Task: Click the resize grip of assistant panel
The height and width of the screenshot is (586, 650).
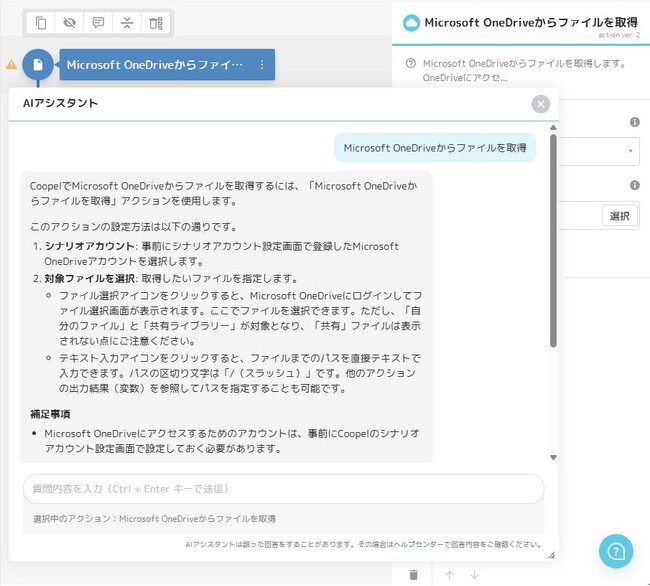Action: coord(551,555)
